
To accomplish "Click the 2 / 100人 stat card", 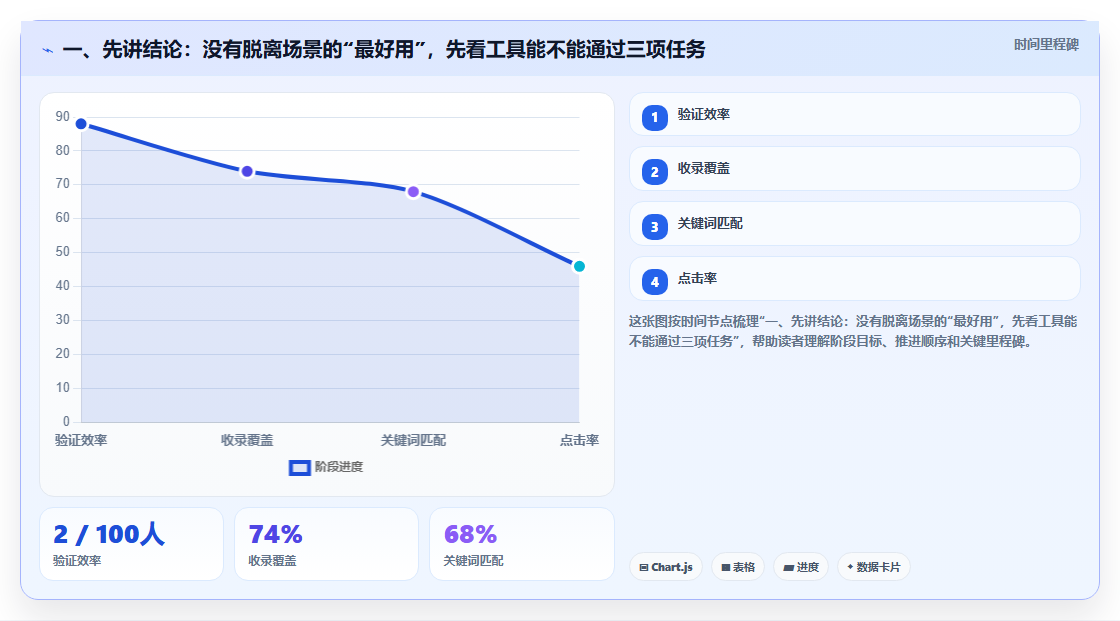I will 131,545.
